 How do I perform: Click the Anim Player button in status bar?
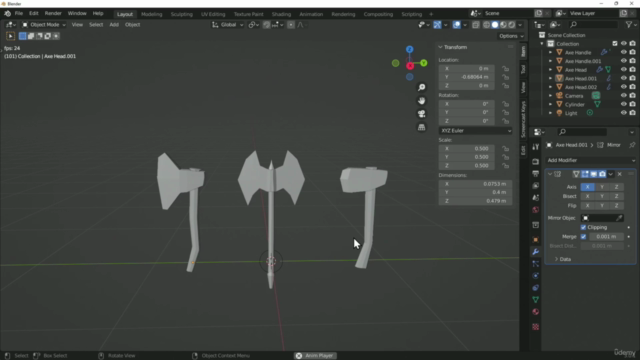click(315, 356)
